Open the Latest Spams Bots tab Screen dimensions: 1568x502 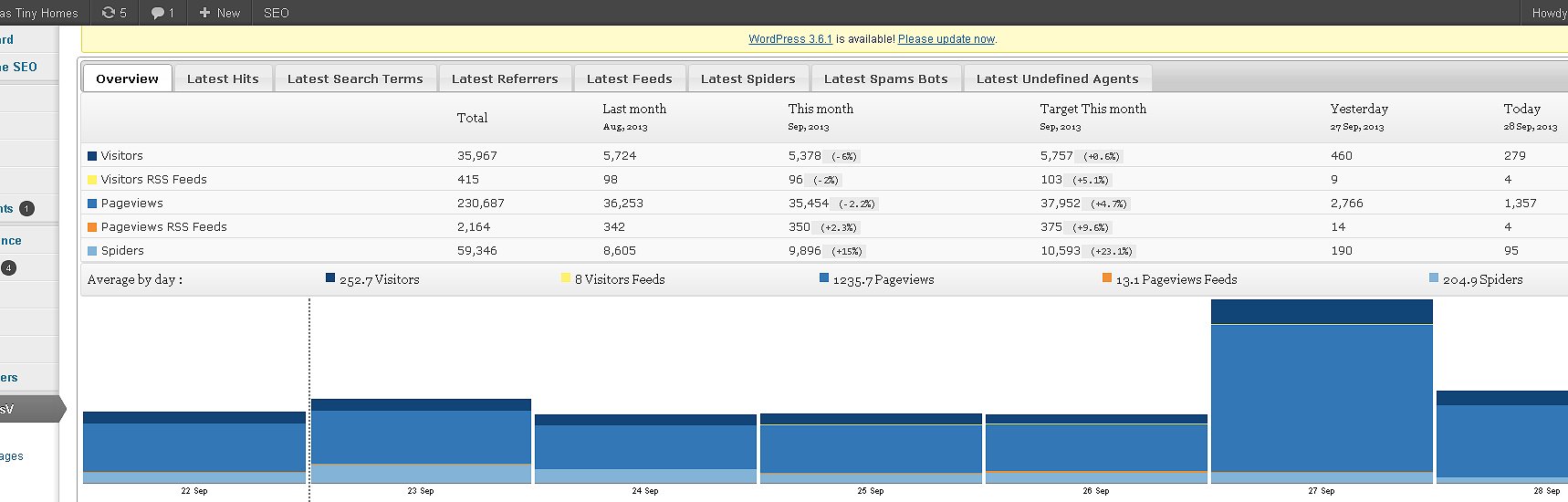tap(885, 78)
